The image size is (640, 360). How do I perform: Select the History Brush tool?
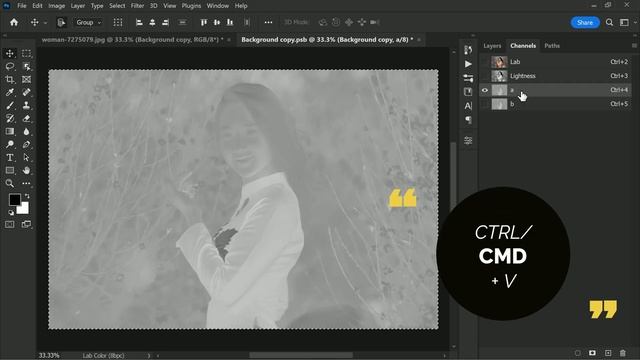[x=10, y=119]
